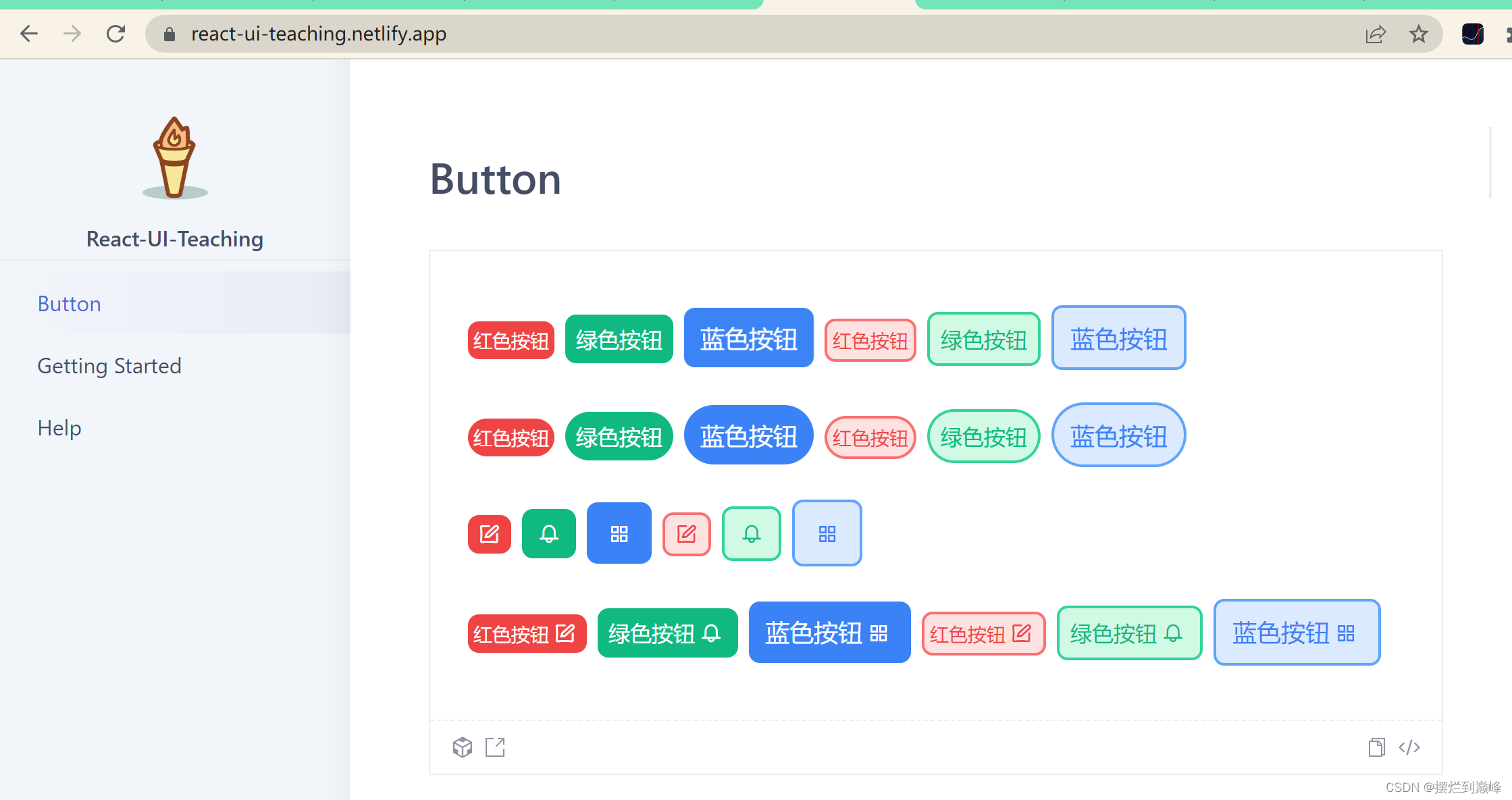Click the light red 红色按钮 with edit icon
The height and width of the screenshot is (800, 1512).
[983, 634]
